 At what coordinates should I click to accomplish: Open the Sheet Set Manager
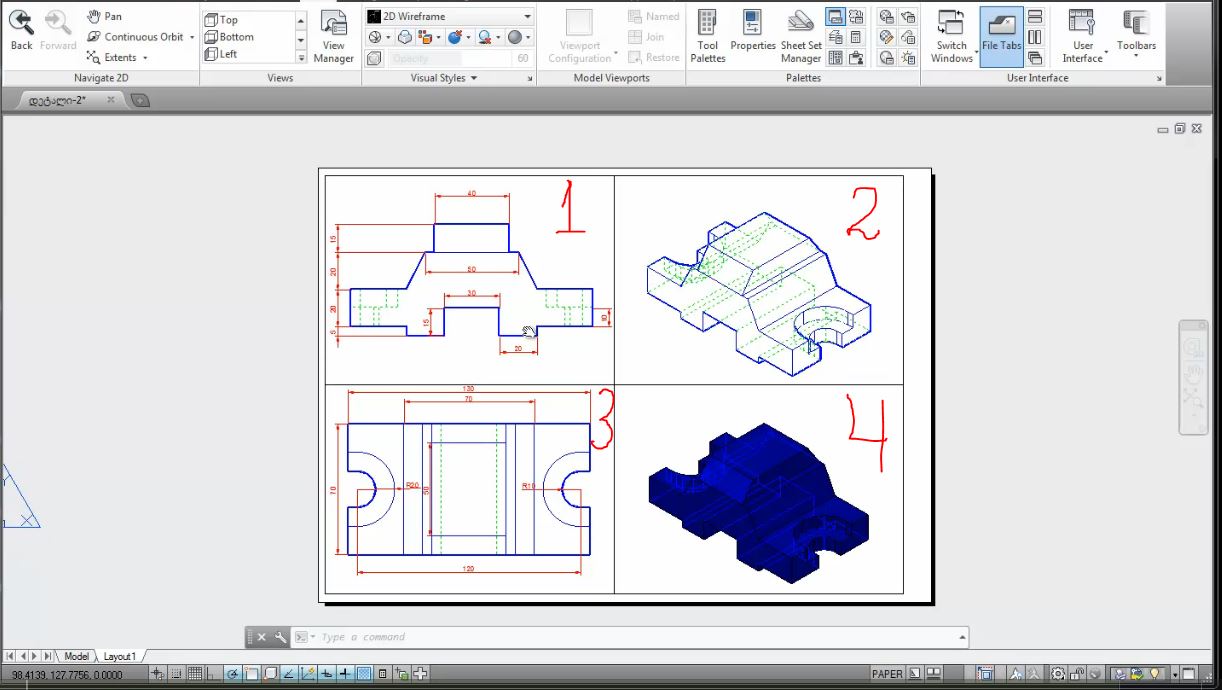800,37
